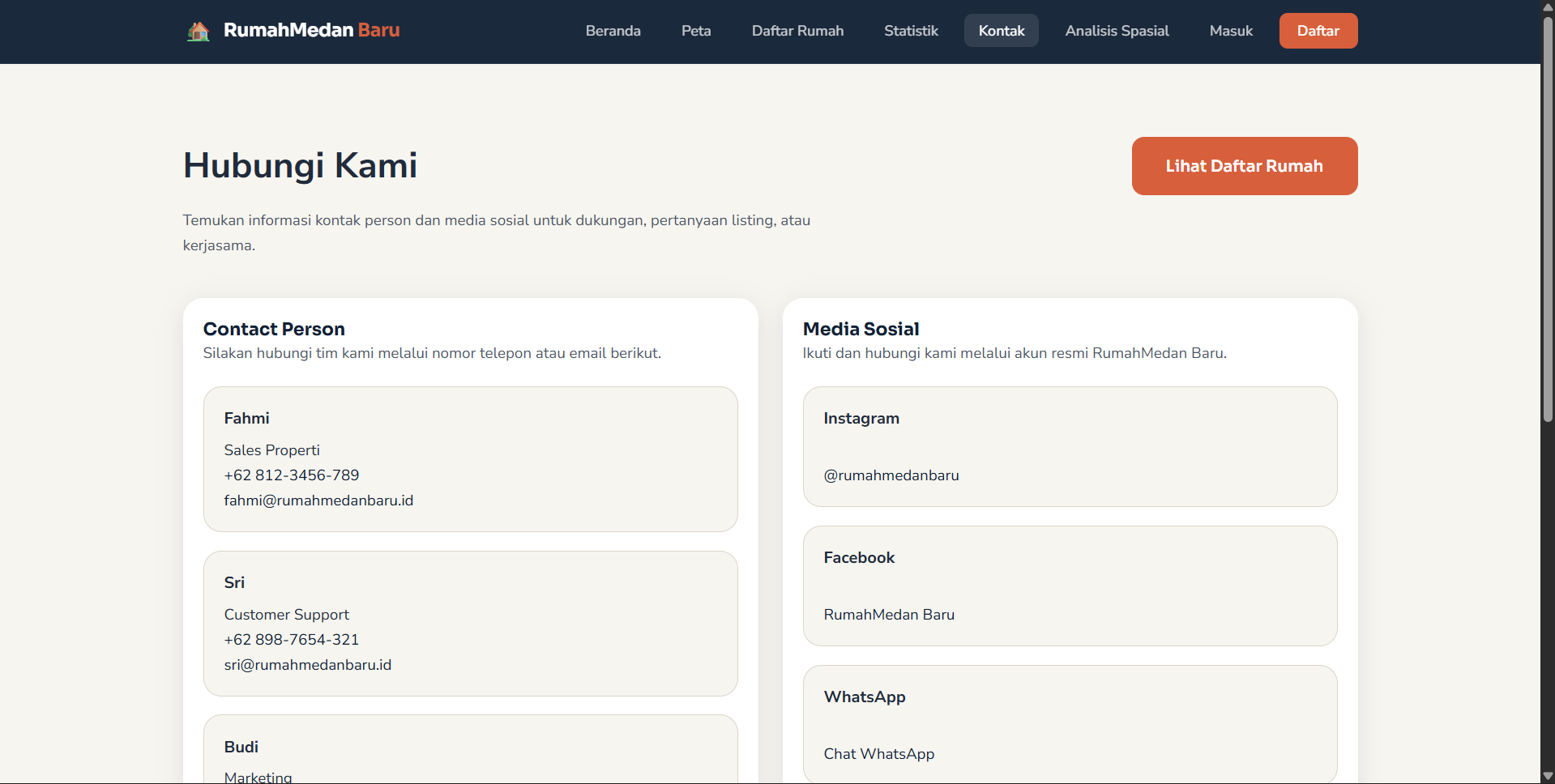
Task: Click the Contact Person section heading
Action: 274,329
